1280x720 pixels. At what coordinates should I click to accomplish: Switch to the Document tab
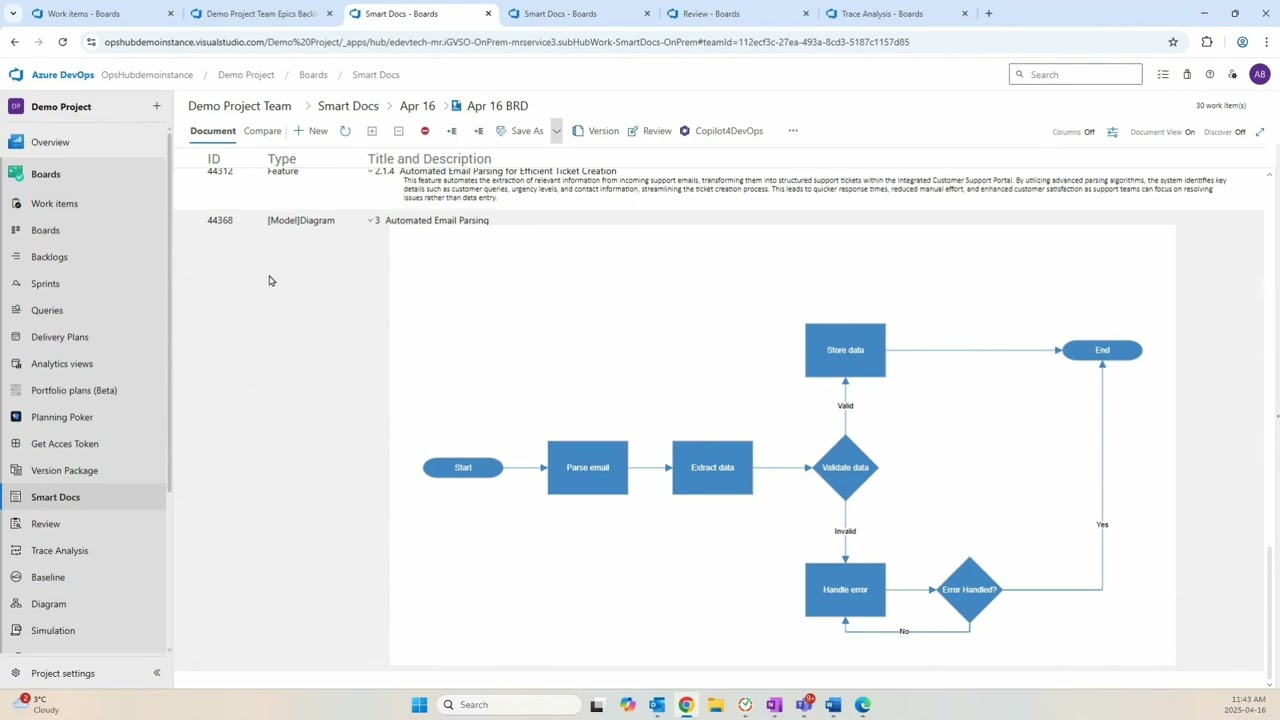213,131
